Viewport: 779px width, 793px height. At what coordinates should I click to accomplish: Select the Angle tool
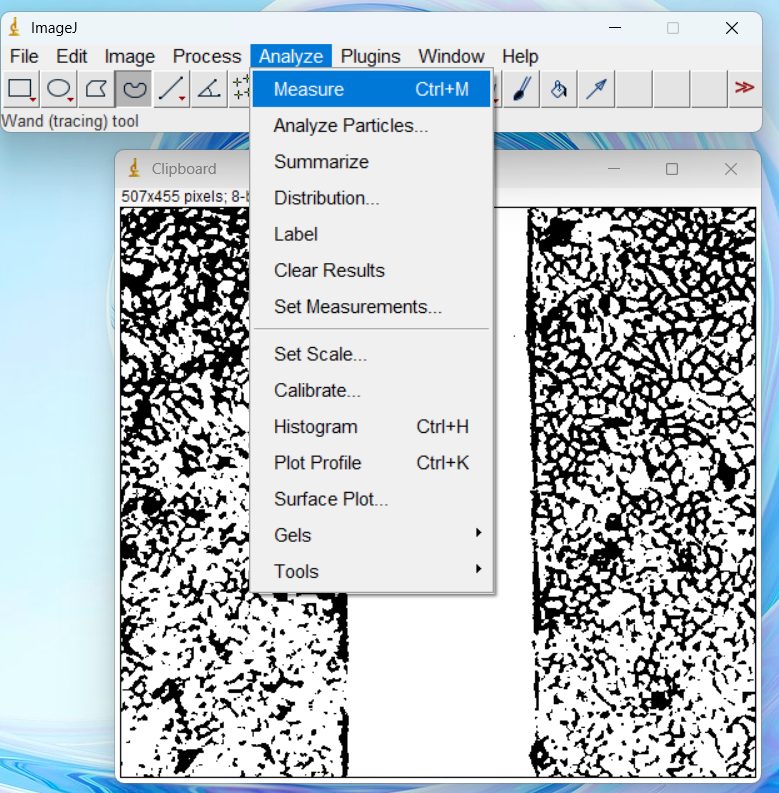209,89
